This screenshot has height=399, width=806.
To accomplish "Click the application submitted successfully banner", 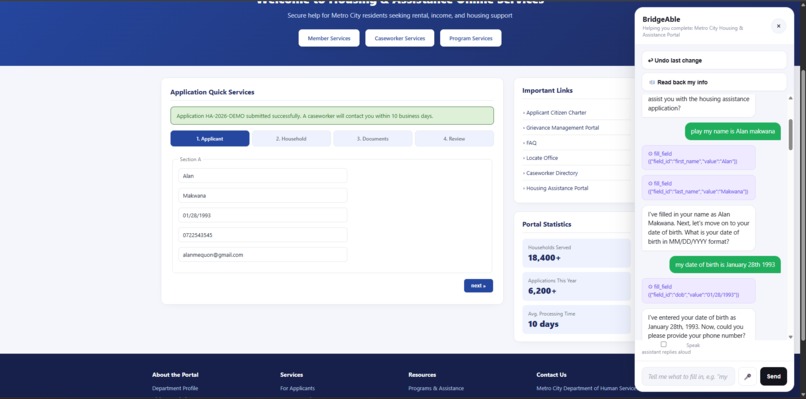I will pos(332,116).
